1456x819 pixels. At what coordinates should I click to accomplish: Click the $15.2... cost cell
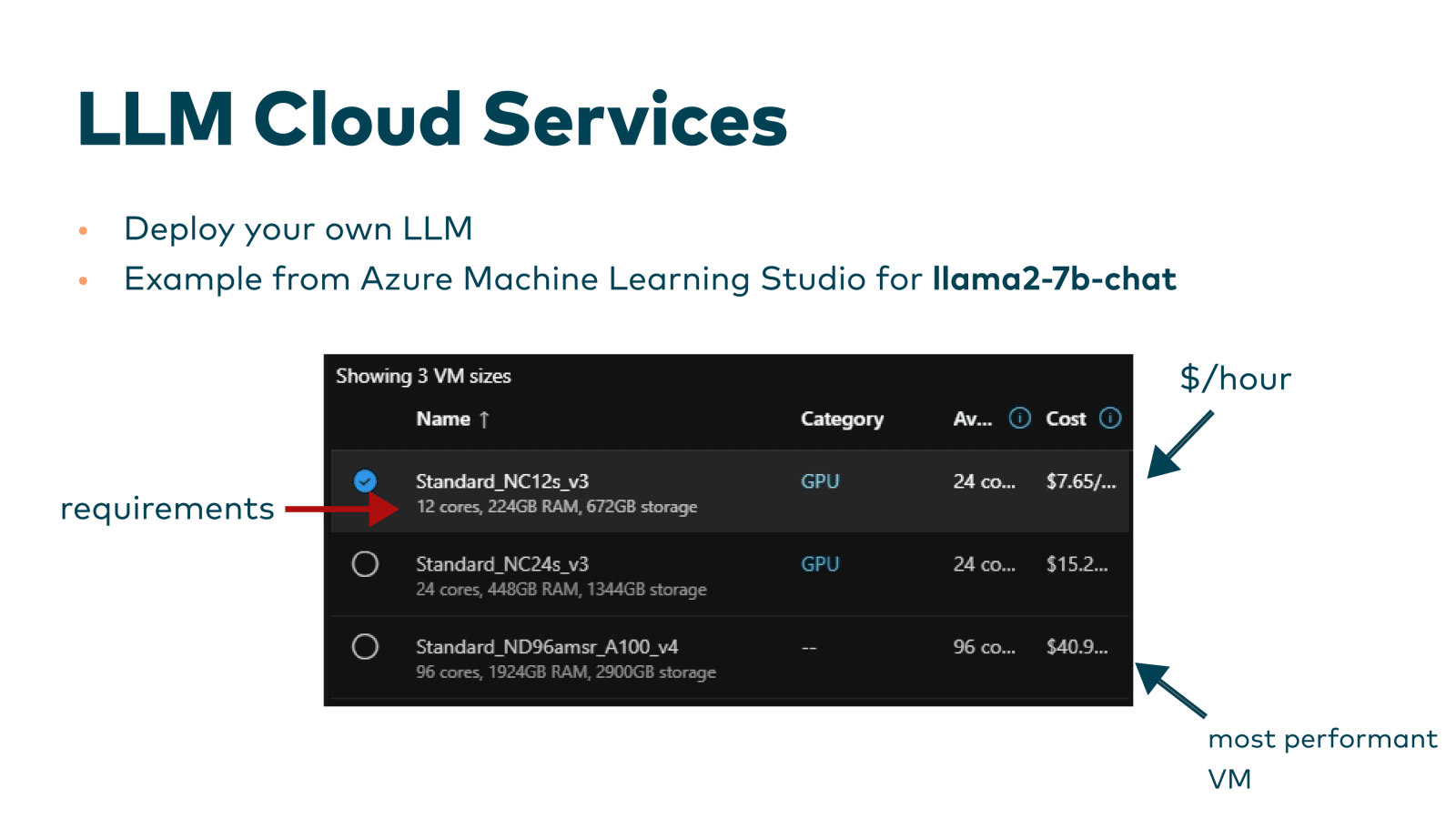(1077, 564)
